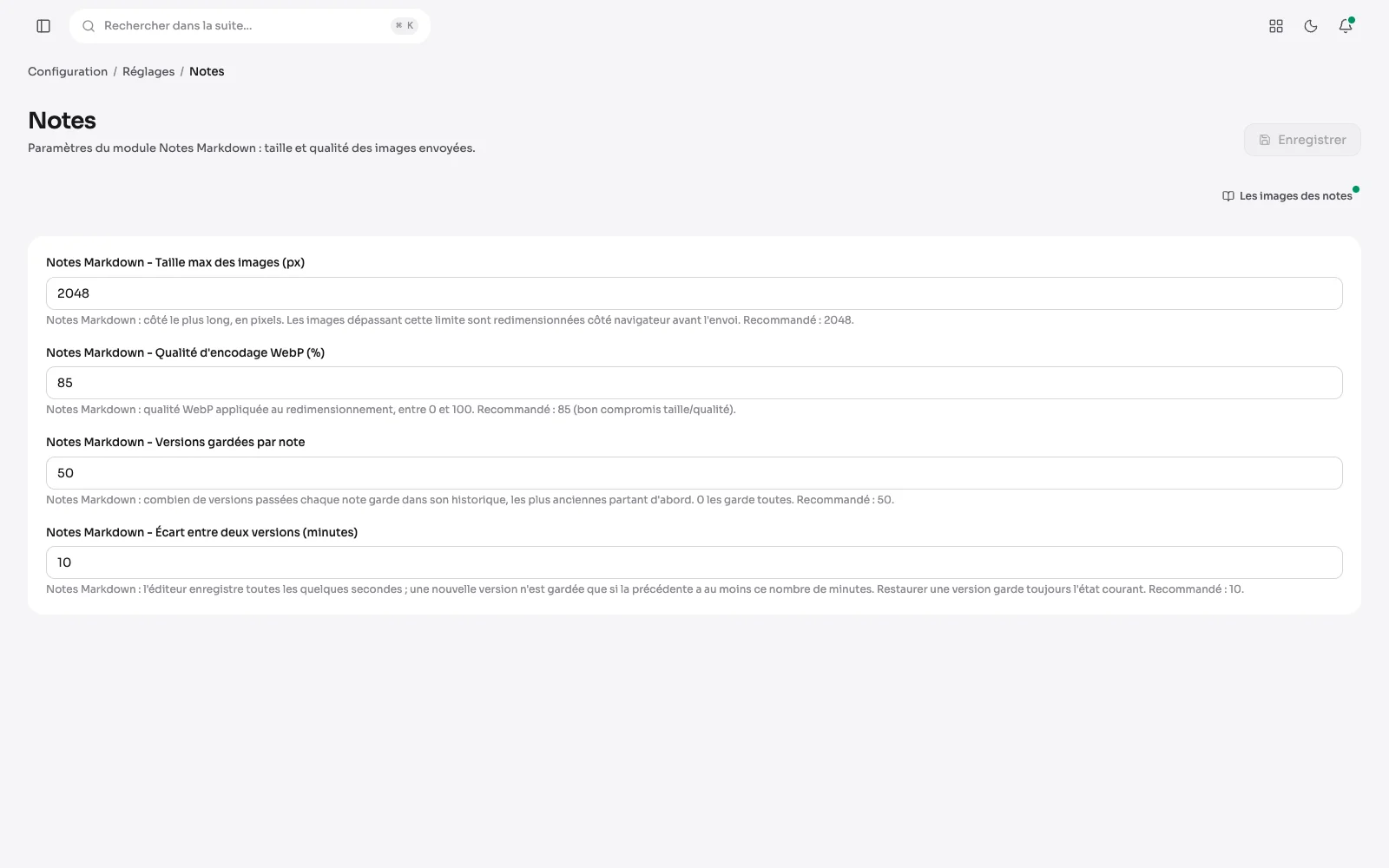The width and height of the screenshot is (1389, 868).
Task: Click help text about l'éditeur enregistre
Action: click(x=645, y=589)
